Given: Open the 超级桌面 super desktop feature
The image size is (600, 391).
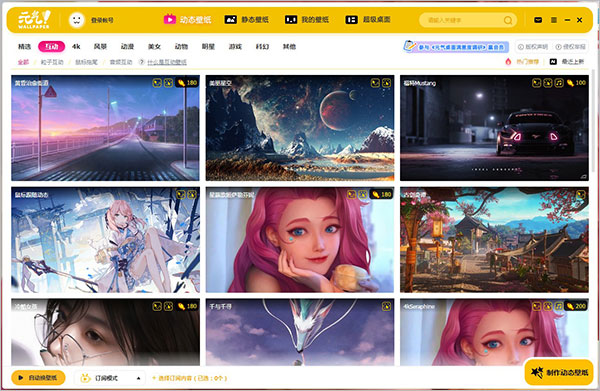Looking at the screenshot, I should click(368, 20).
